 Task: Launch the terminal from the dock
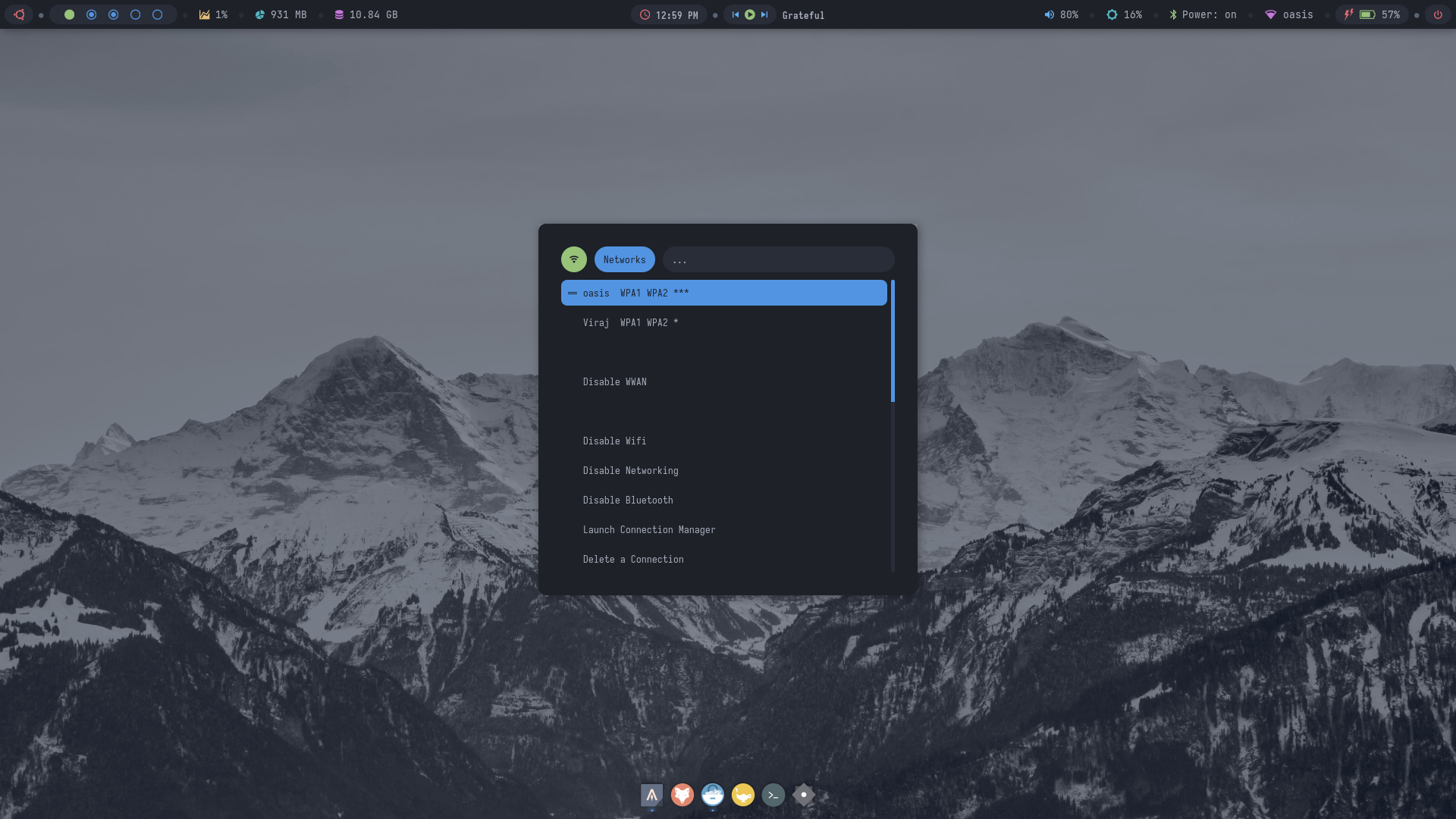pos(773,795)
